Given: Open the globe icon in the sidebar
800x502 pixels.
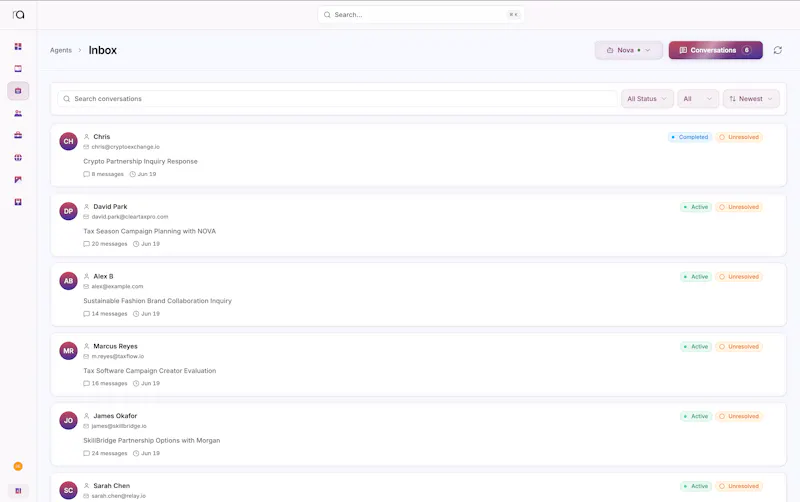Looking at the screenshot, I should click(18, 158).
